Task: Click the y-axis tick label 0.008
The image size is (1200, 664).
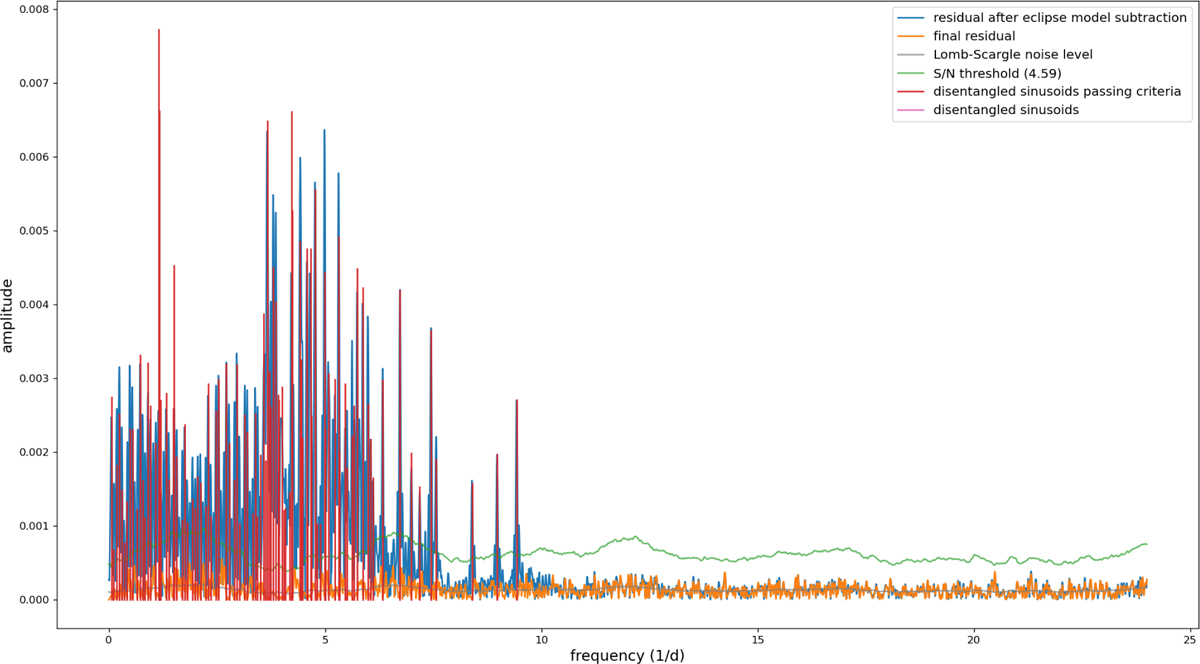Action: 36,9
